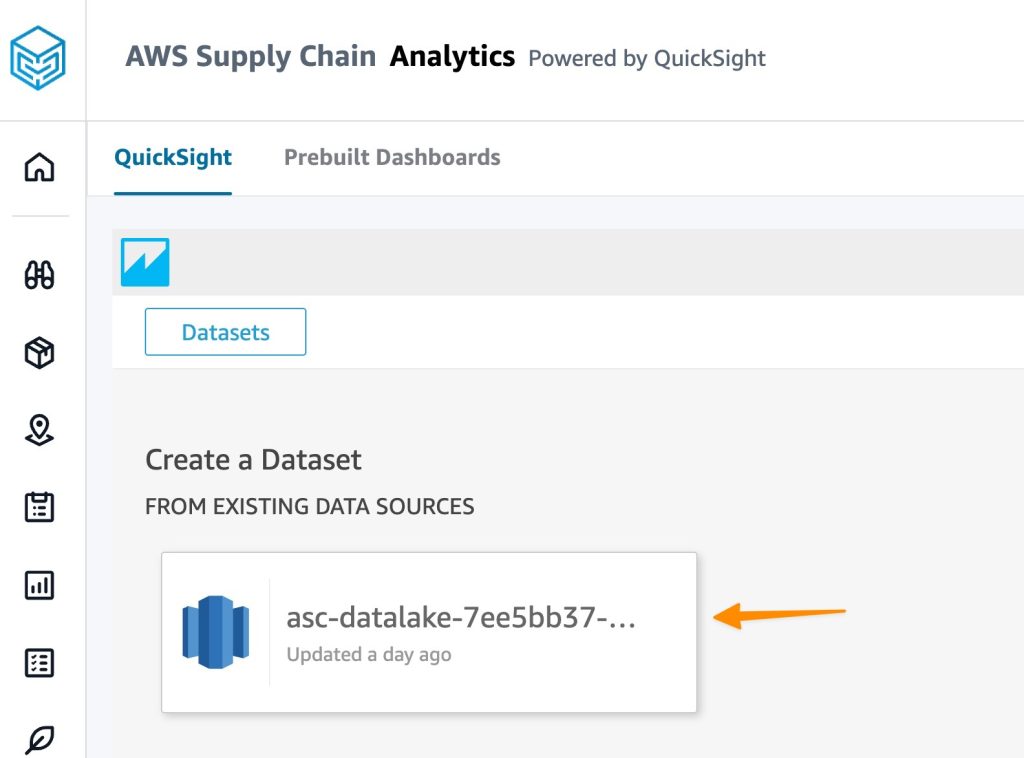
Task: Select the package box sidebar icon
Action: [x=39, y=353]
